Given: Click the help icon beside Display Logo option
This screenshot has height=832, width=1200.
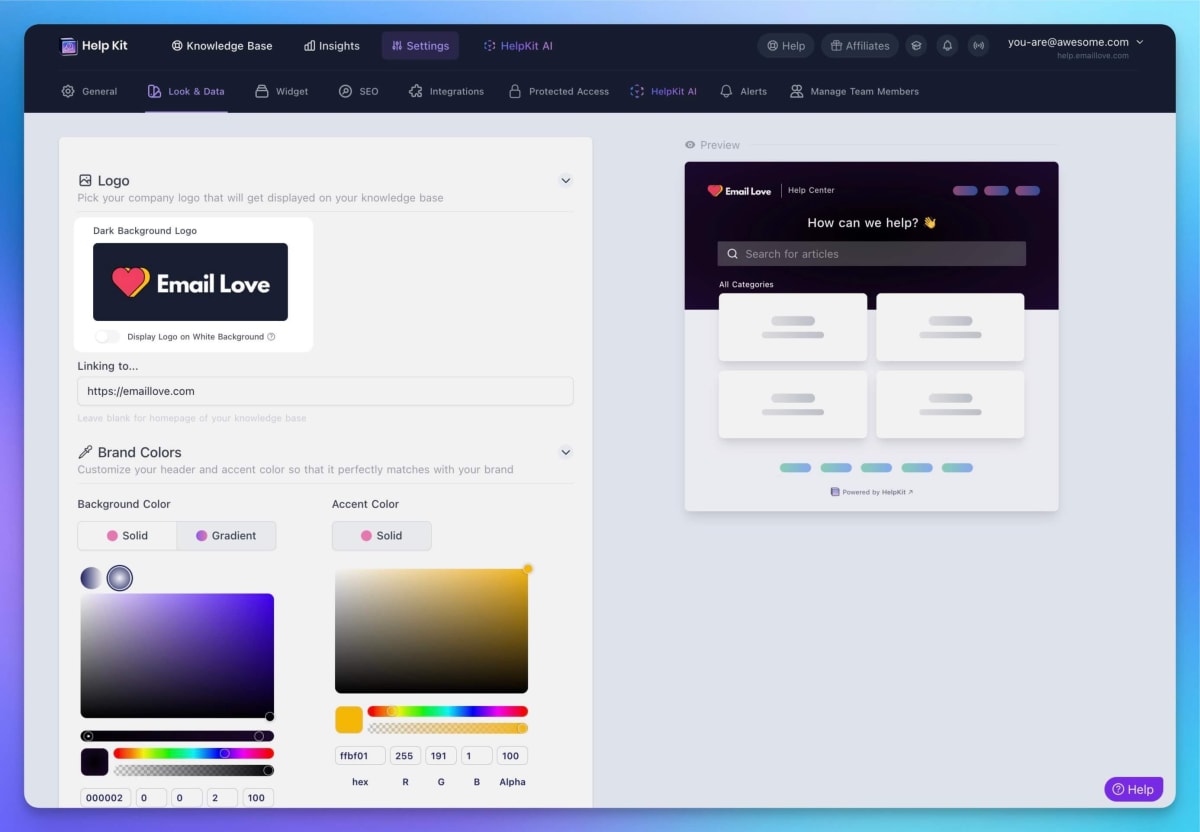Looking at the screenshot, I should [271, 337].
